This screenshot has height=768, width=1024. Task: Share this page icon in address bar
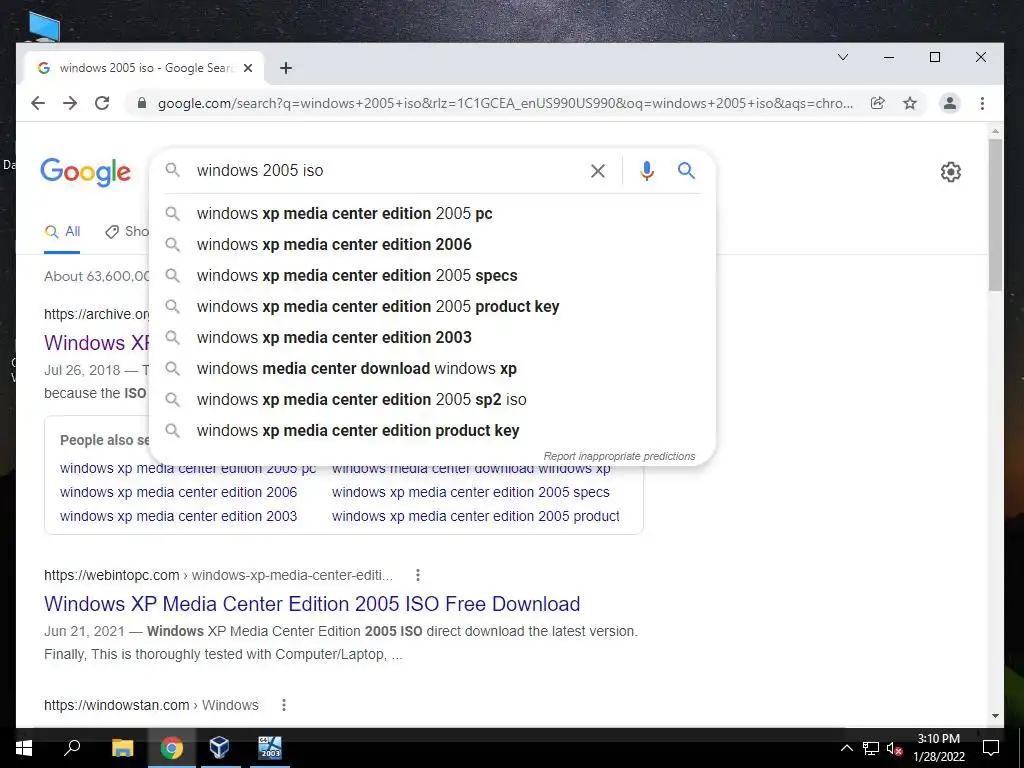tap(878, 103)
